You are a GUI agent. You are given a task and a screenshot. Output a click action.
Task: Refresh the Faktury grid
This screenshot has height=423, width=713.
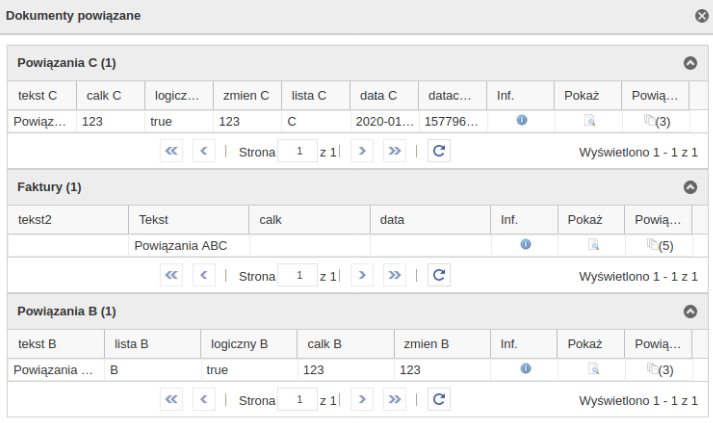point(439,275)
